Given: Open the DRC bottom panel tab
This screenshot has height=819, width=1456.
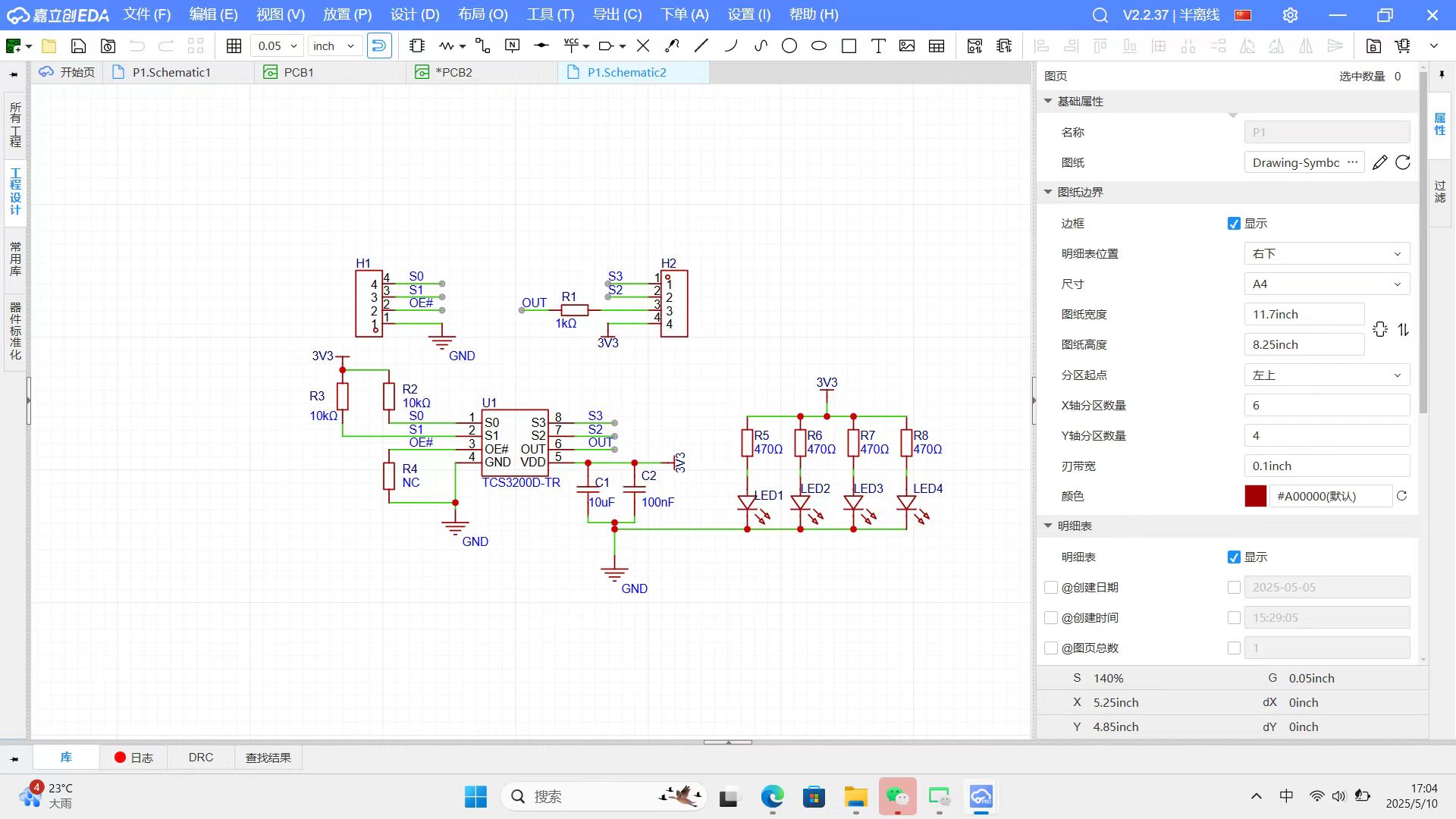Looking at the screenshot, I should tap(201, 758).
